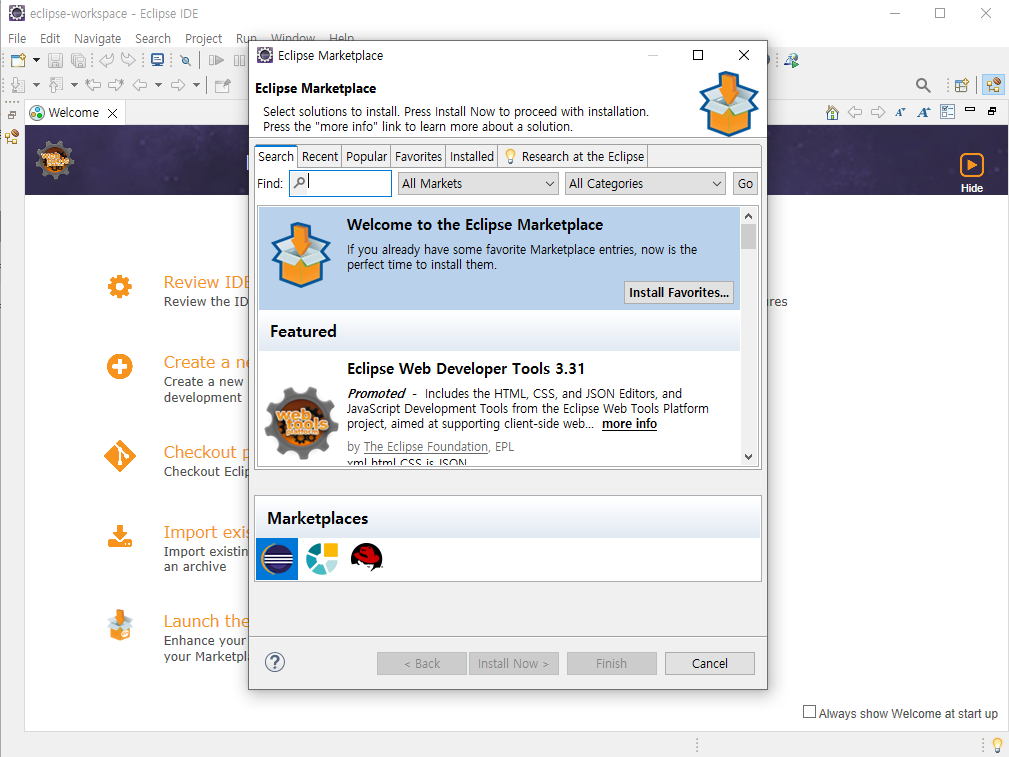Expand Back history dropdown arrow
This screenshot has height=757, width=1009.
158,85
